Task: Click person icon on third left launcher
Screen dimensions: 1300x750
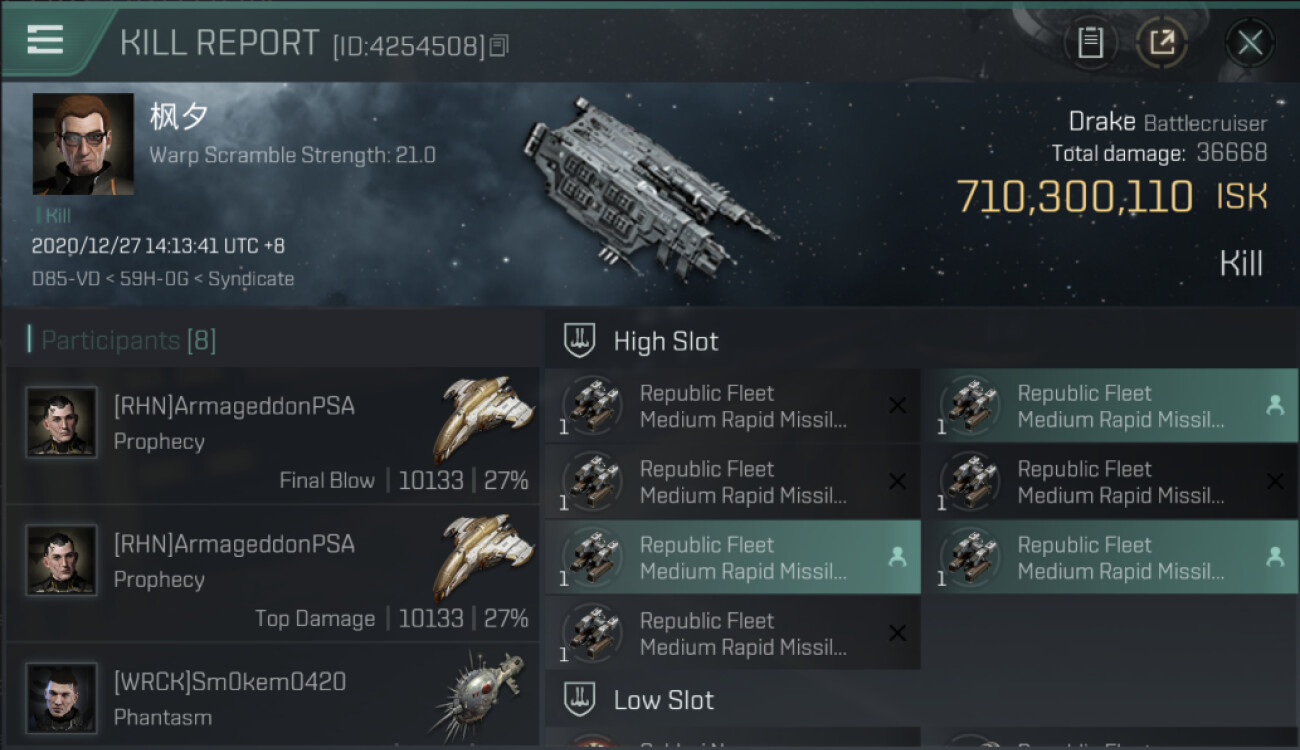Action: pyautogui.click(x=897, y=558)
